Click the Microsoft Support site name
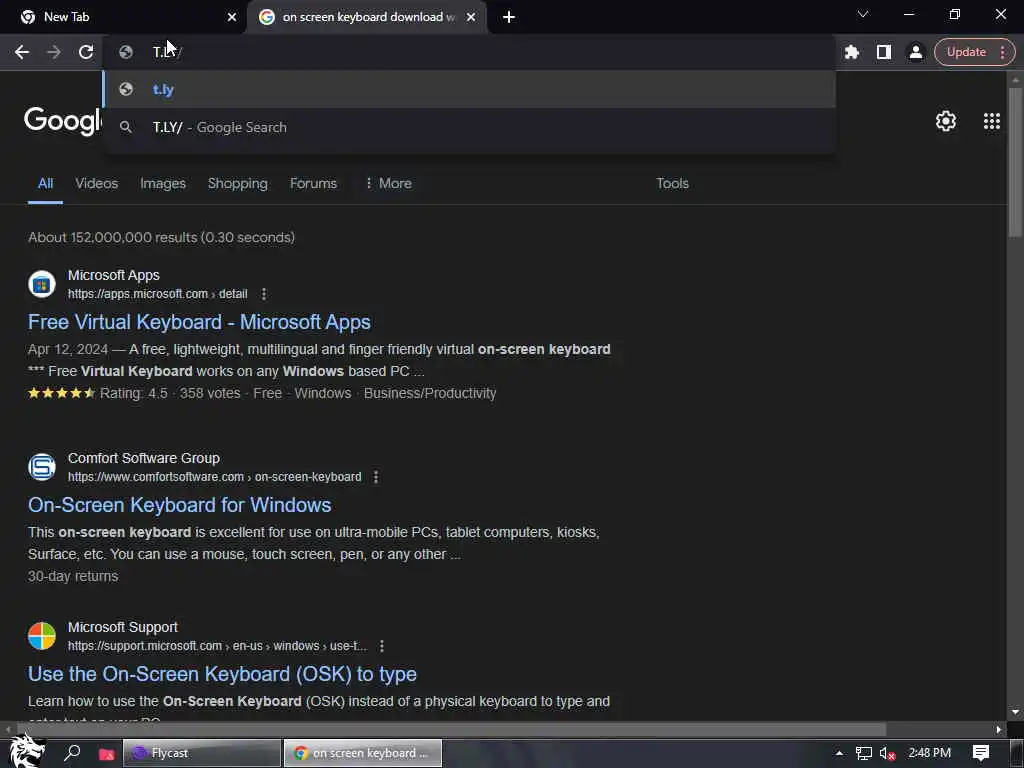 point(123,628)
